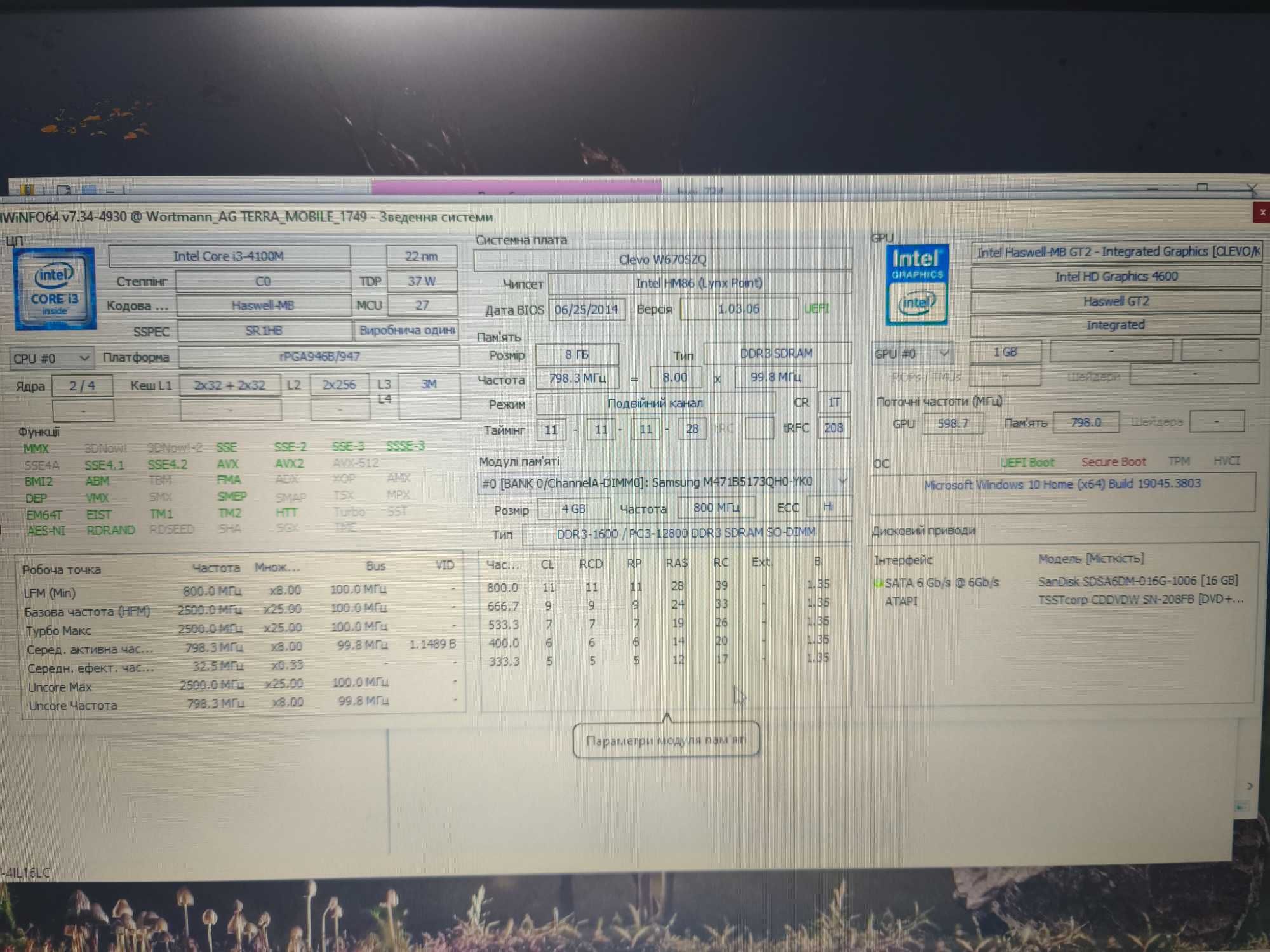Click the Intel HD Graphics 4600 field
The height and width of the screenshot is (952, 1270).
(1116, 277)
